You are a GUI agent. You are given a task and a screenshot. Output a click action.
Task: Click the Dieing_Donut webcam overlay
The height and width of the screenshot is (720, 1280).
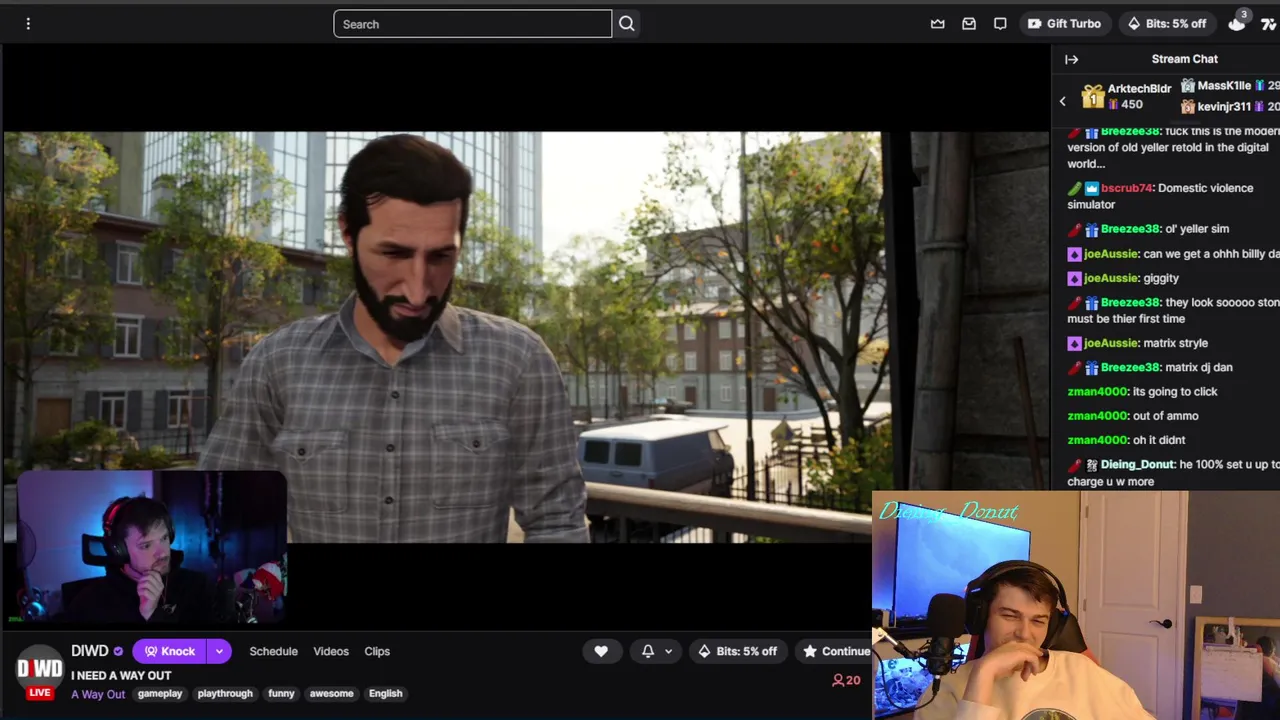(1076, 605)
